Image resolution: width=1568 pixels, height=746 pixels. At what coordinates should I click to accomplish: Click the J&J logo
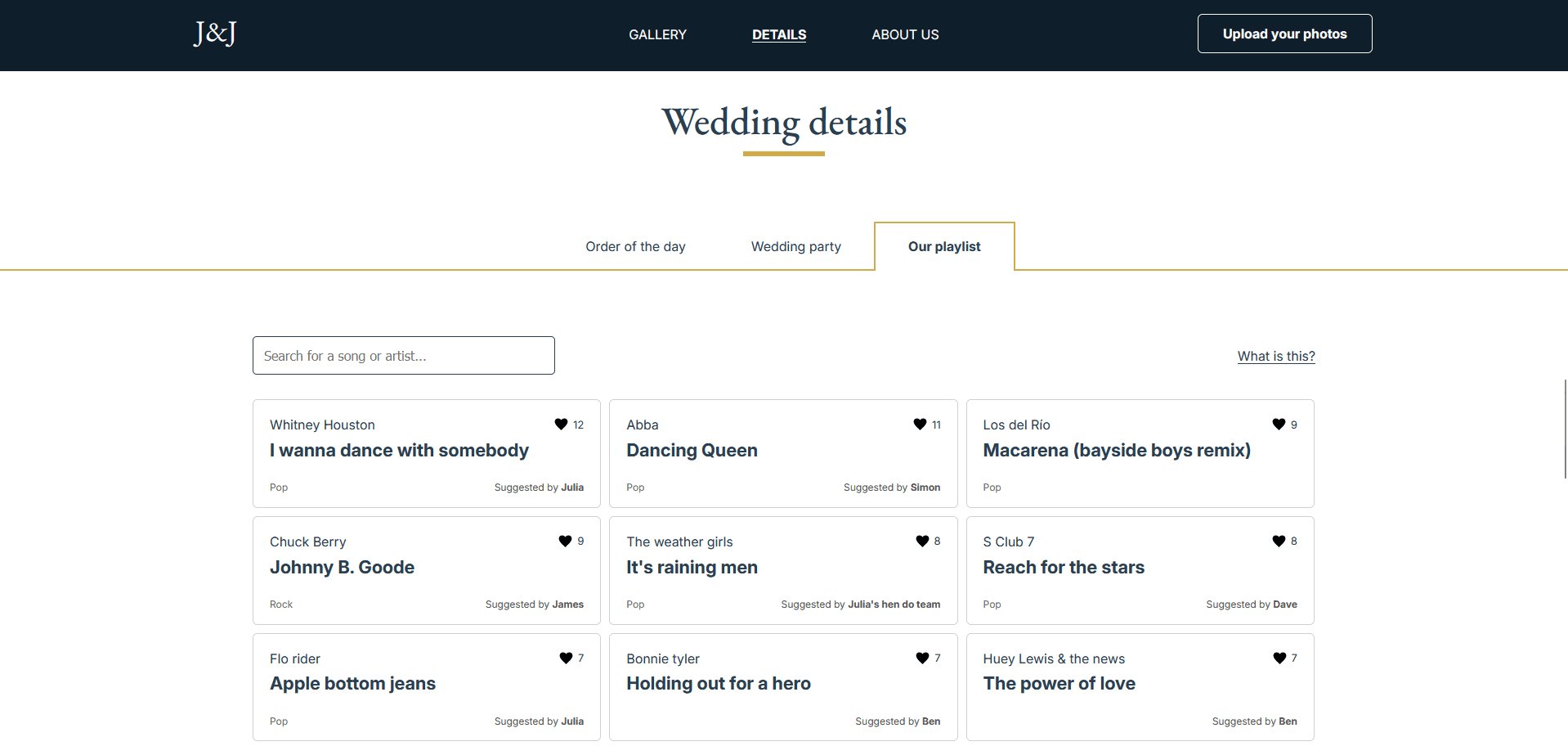(213, 34)
